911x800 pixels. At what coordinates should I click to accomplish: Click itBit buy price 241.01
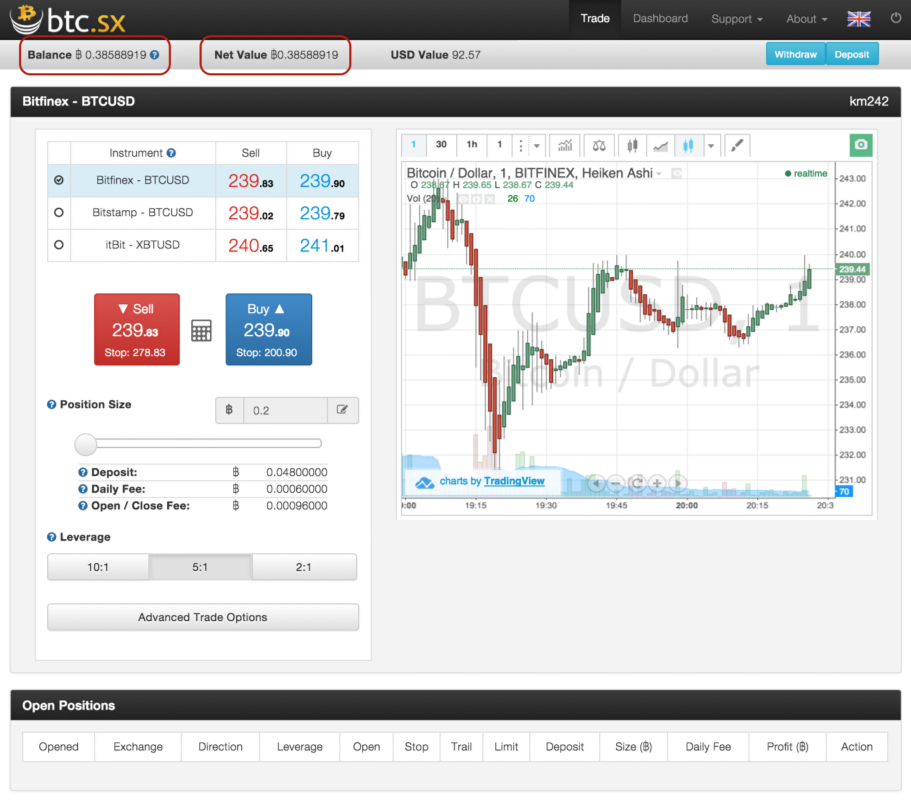[x=322, y=246]
